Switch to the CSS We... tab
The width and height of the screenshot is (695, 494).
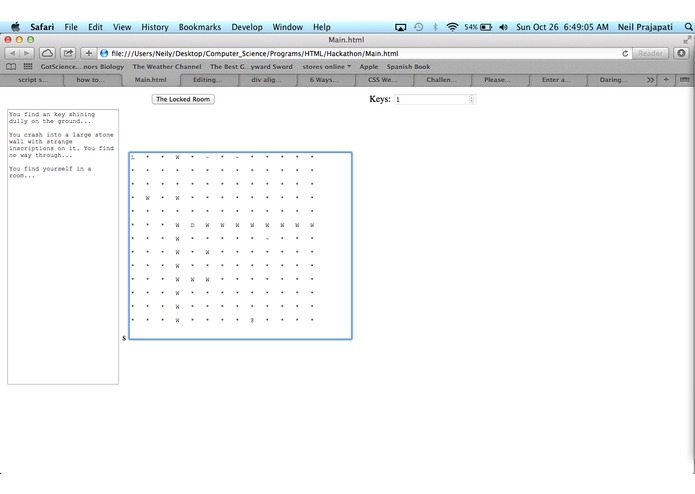383,80
